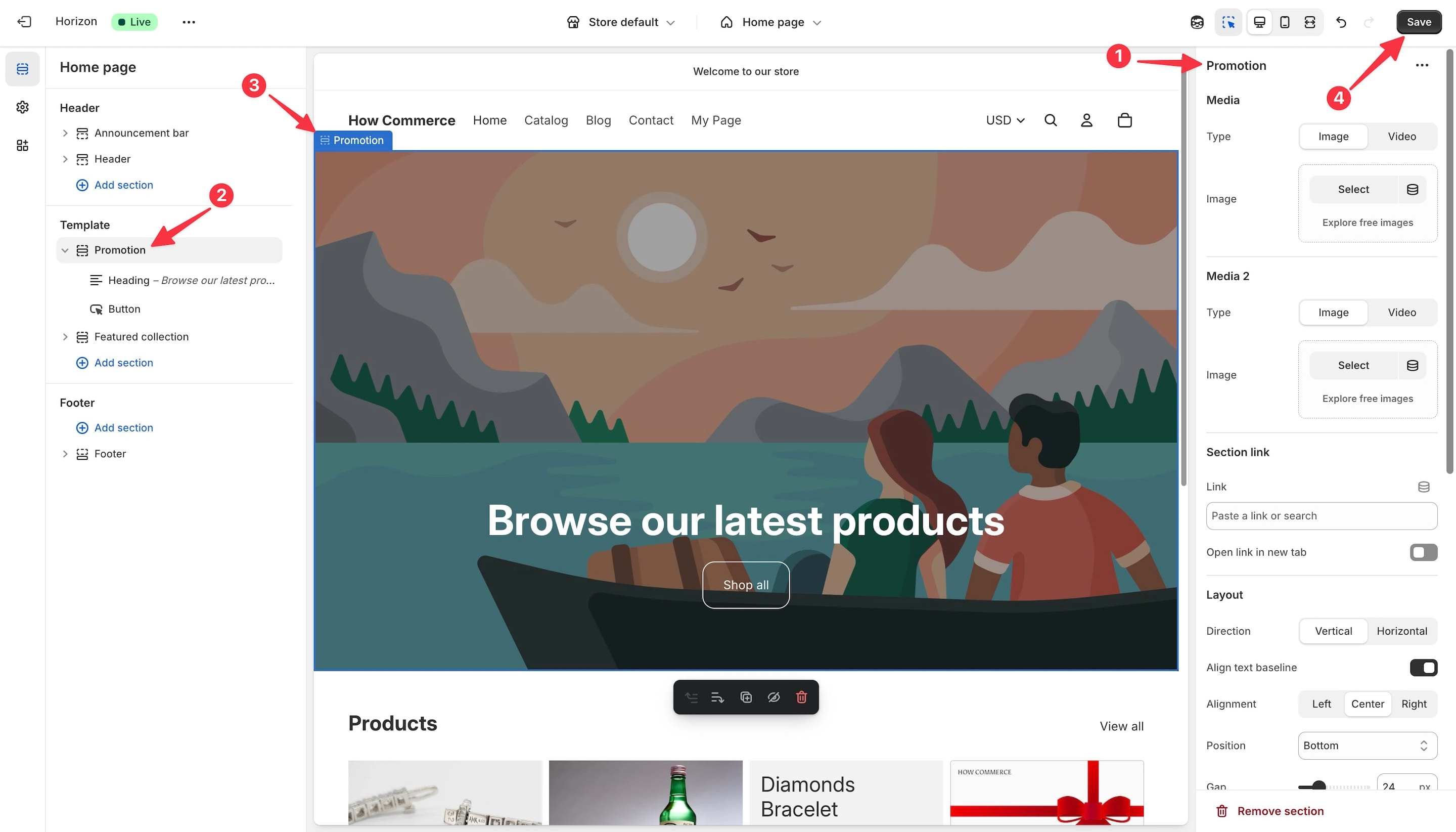Set Alignment to Right
This screenshot has height=832, width=1456.
pyautogui.click(x=1414, y=704)
